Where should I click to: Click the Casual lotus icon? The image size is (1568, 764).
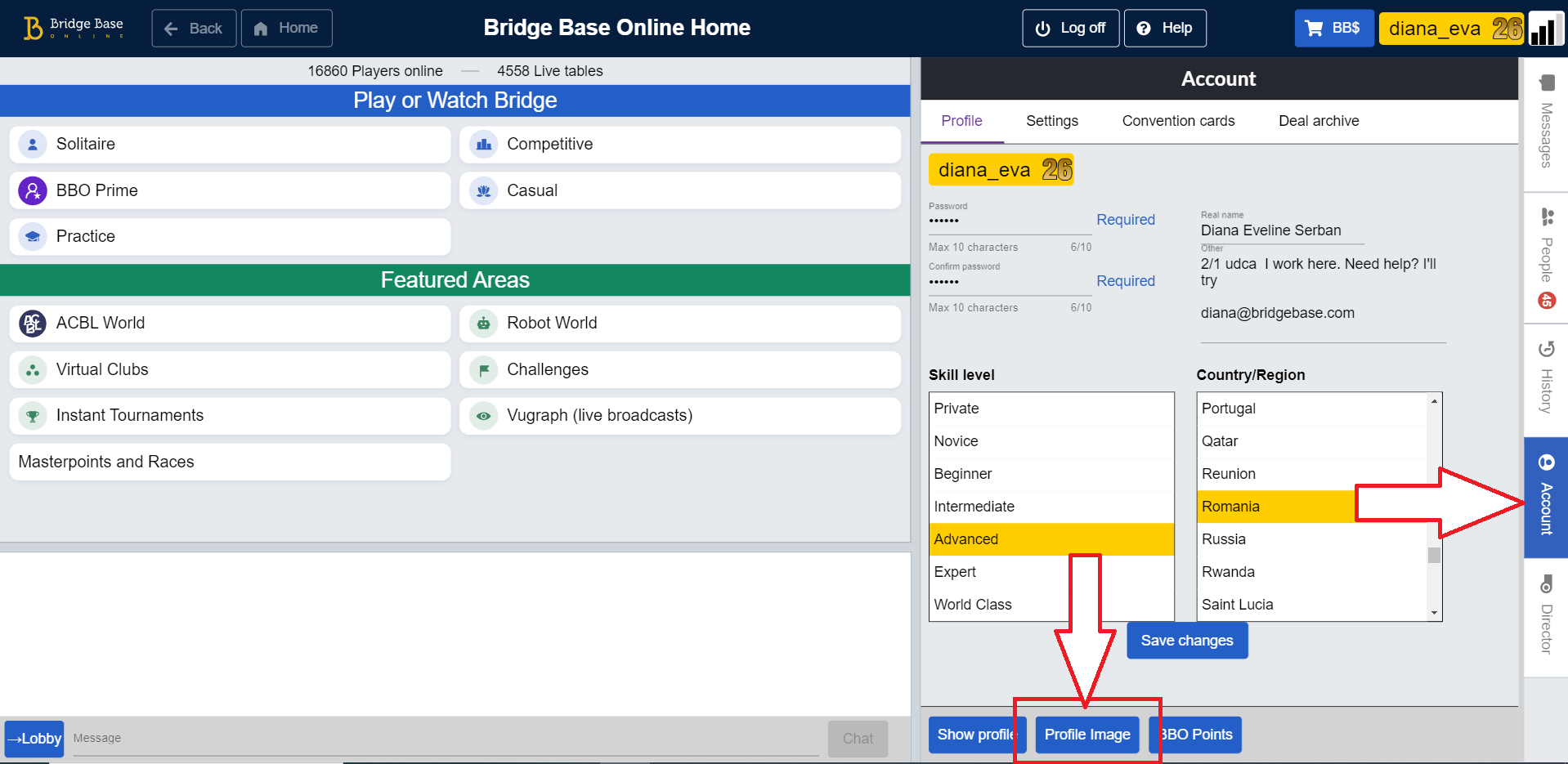click(484, 190)
